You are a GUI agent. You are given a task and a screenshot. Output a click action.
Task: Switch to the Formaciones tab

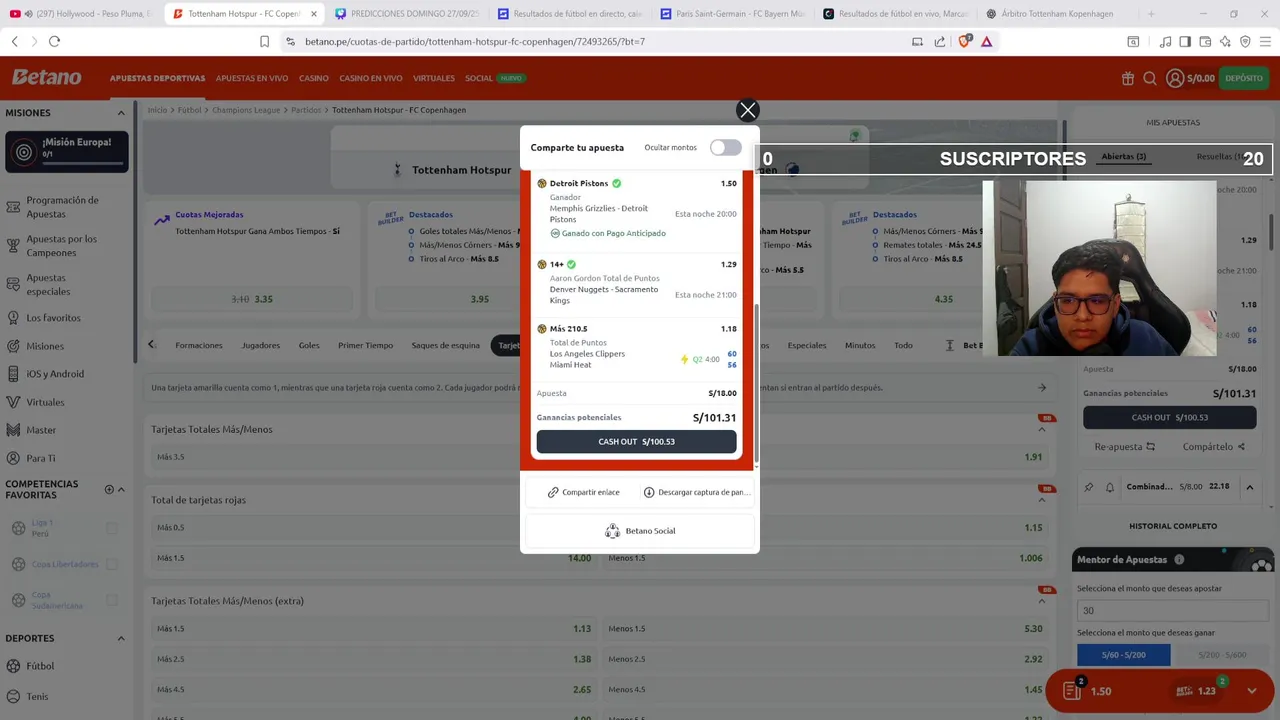pyautogui.click(x=199, y=345)
